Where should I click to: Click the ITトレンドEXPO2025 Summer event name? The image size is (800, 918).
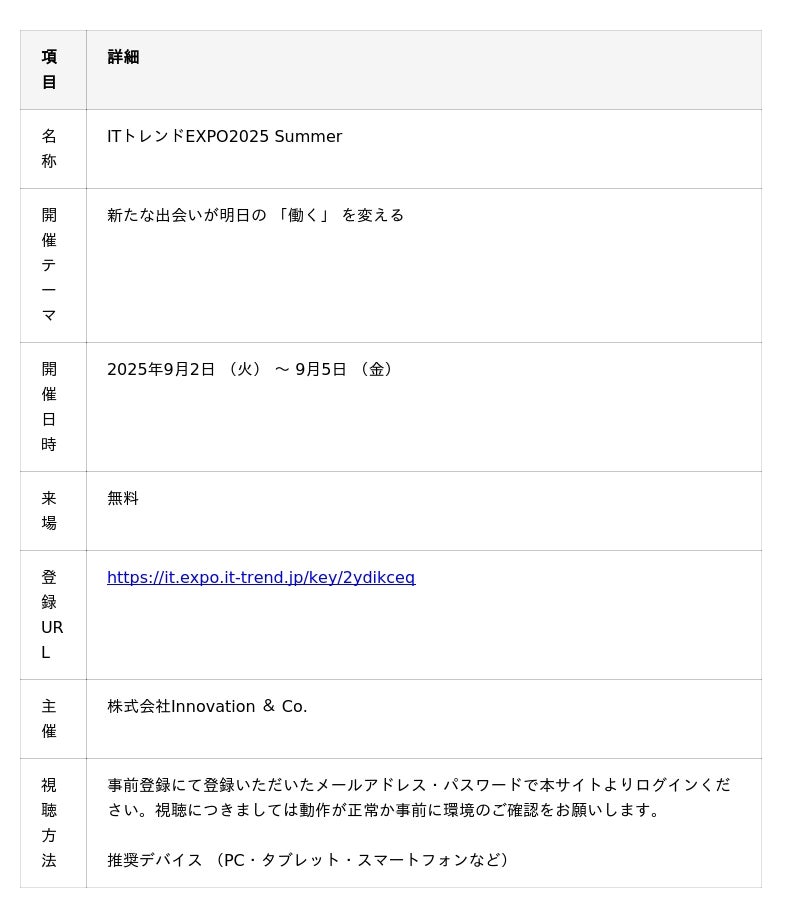click(x=224, y=137)
